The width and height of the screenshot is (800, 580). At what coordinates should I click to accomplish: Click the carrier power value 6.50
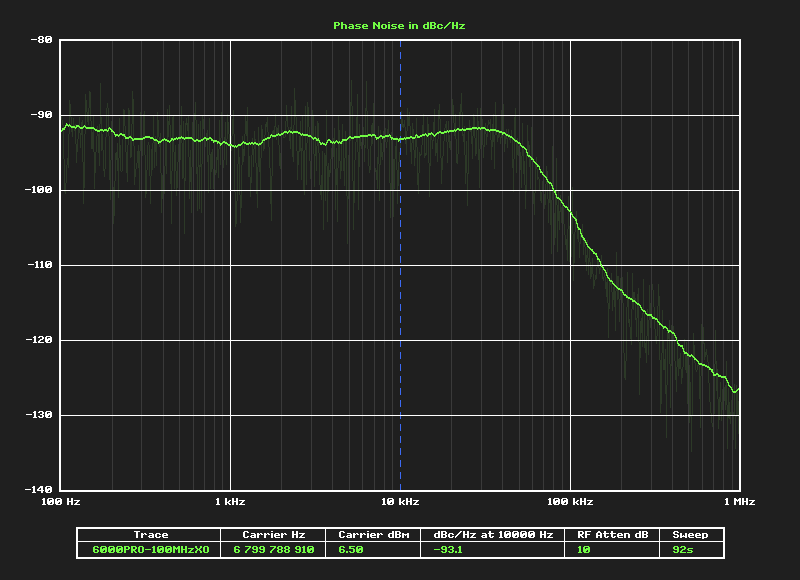[x=351, y=550]
